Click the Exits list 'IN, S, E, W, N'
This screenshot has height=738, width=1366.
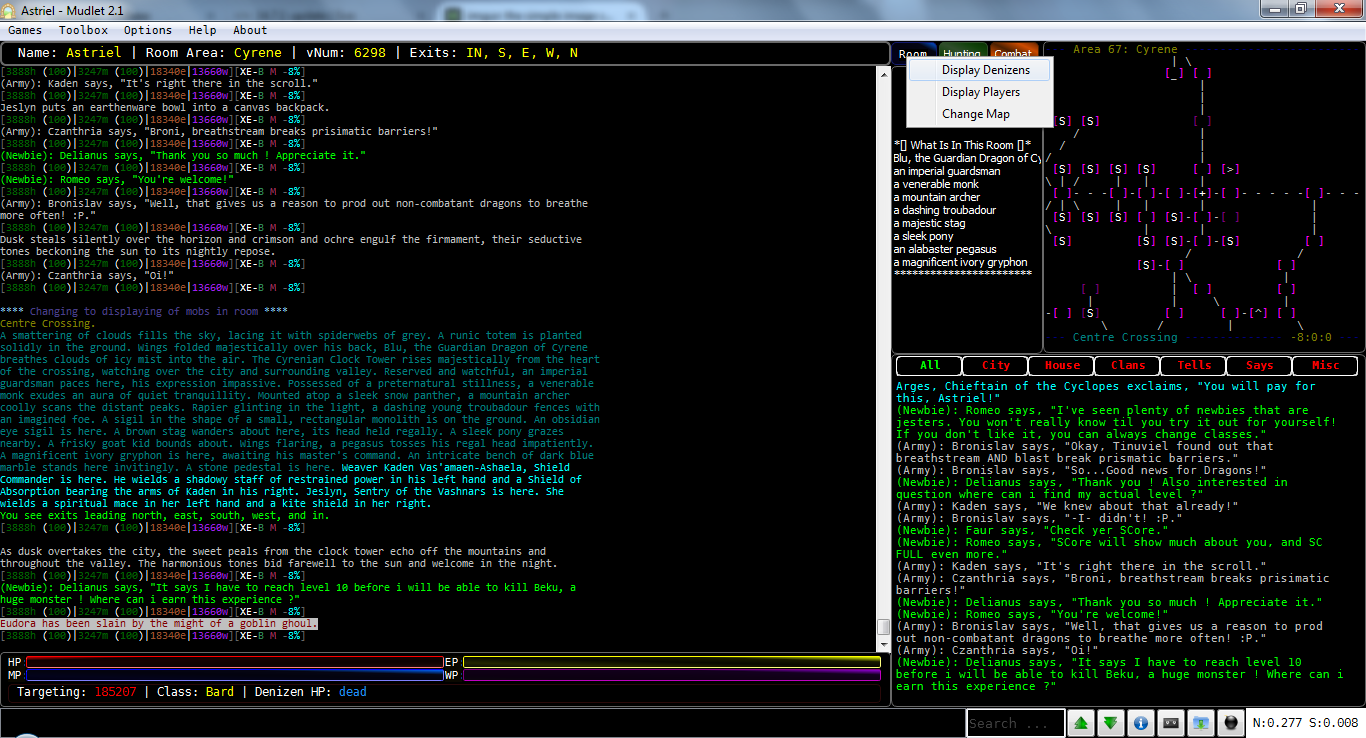[522, 53]
